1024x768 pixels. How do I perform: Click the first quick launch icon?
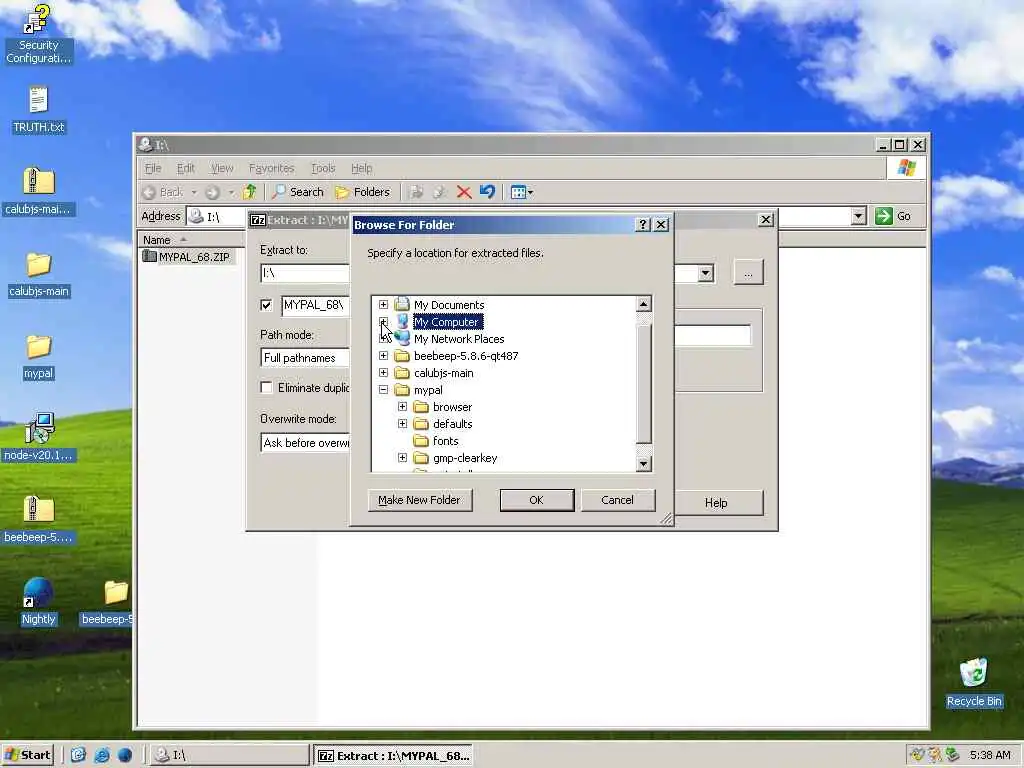(x=78, y=755)
